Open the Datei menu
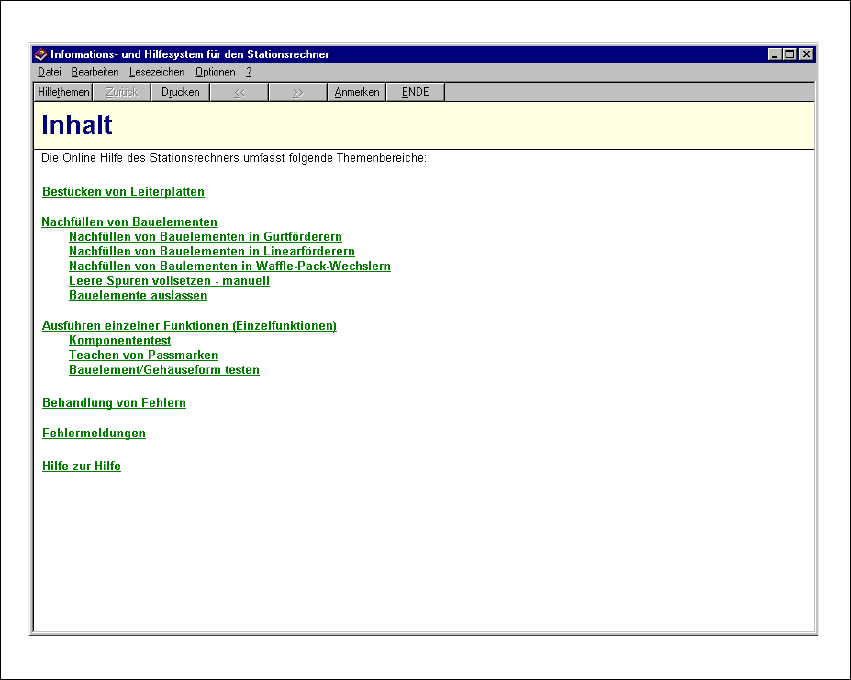The width and height of the screenshot is (851, 680). tap(49, 72)
